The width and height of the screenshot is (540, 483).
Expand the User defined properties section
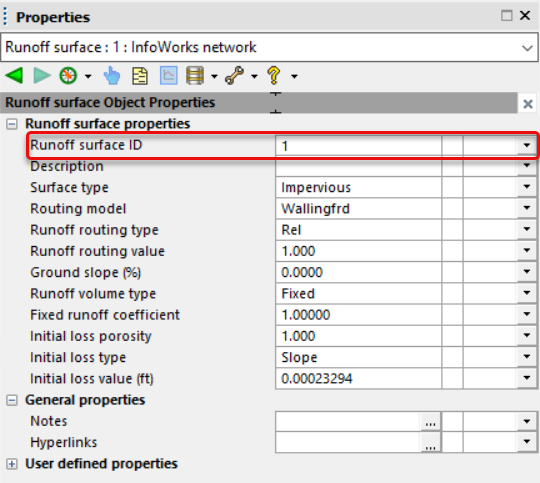[12, 464]
